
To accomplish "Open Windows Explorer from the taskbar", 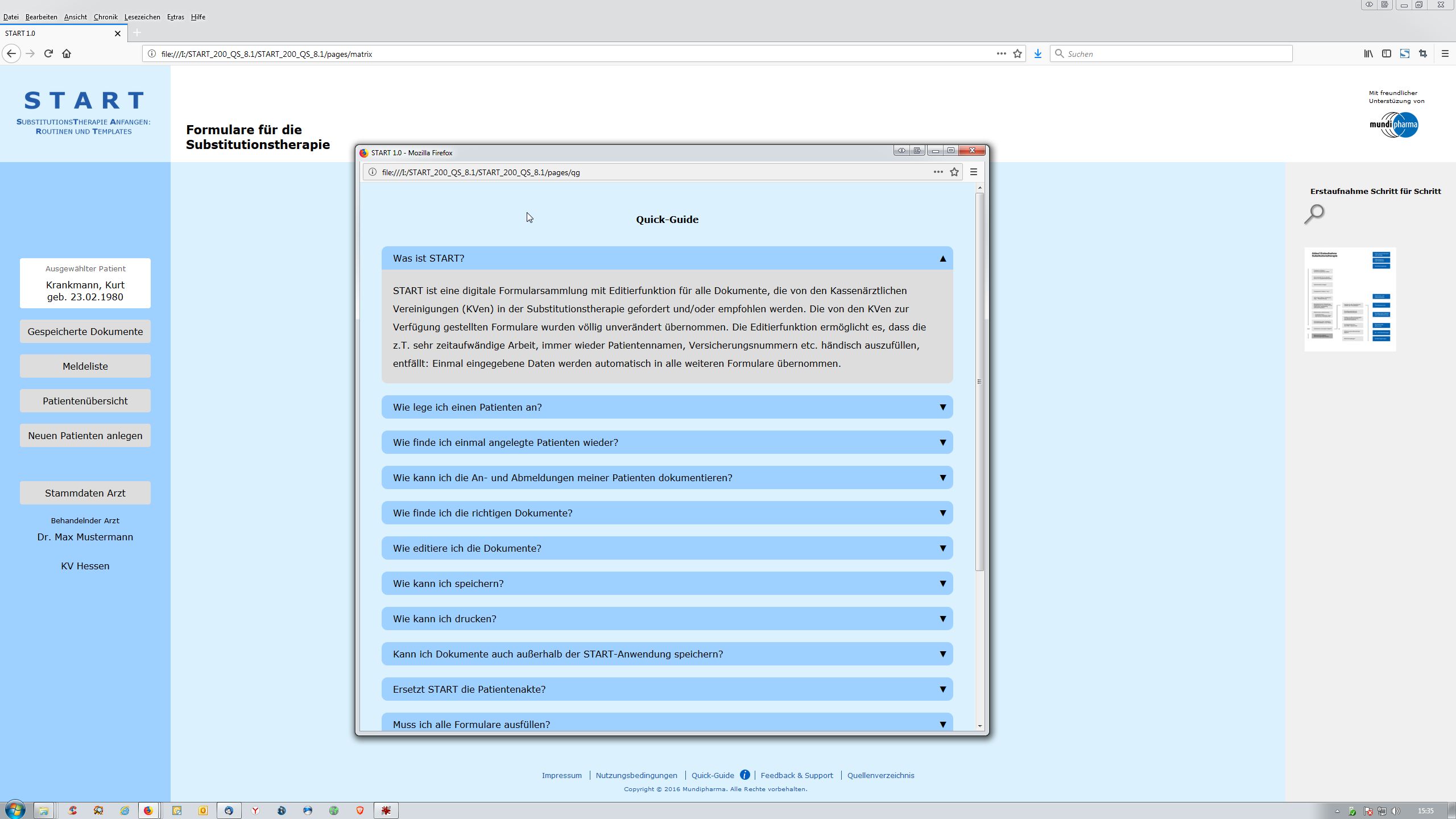I will click(43, 810).
